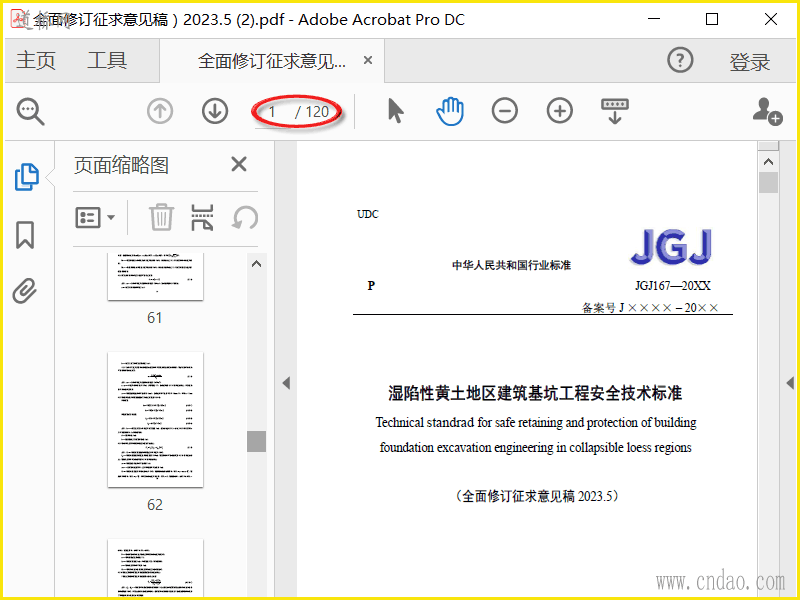Image resolution: width=800 pixels, height=600 pixels.
Task: Click the current page number field
Action: (x=273, y=112)
